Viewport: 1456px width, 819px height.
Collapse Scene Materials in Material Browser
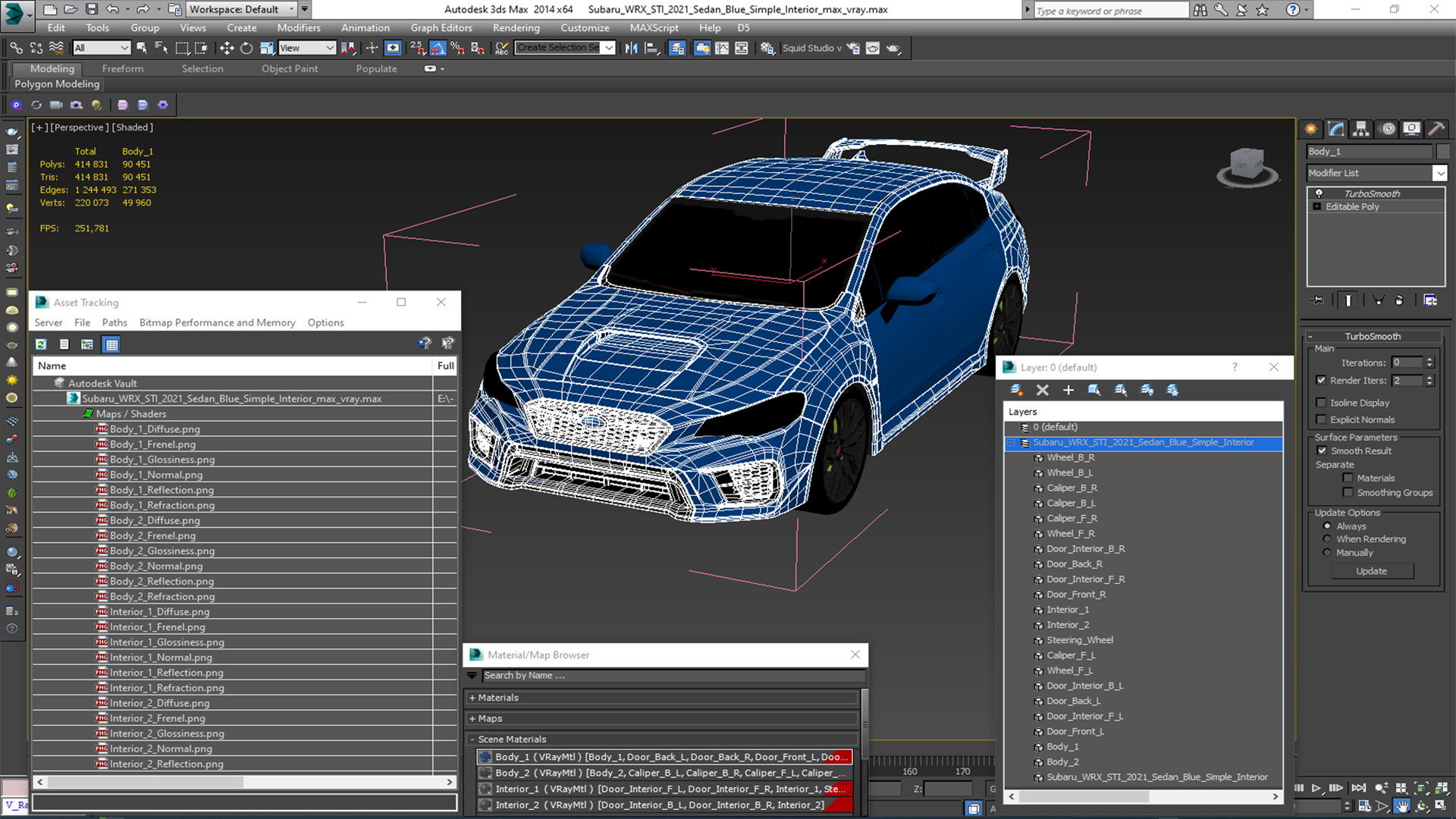(472, 739)
